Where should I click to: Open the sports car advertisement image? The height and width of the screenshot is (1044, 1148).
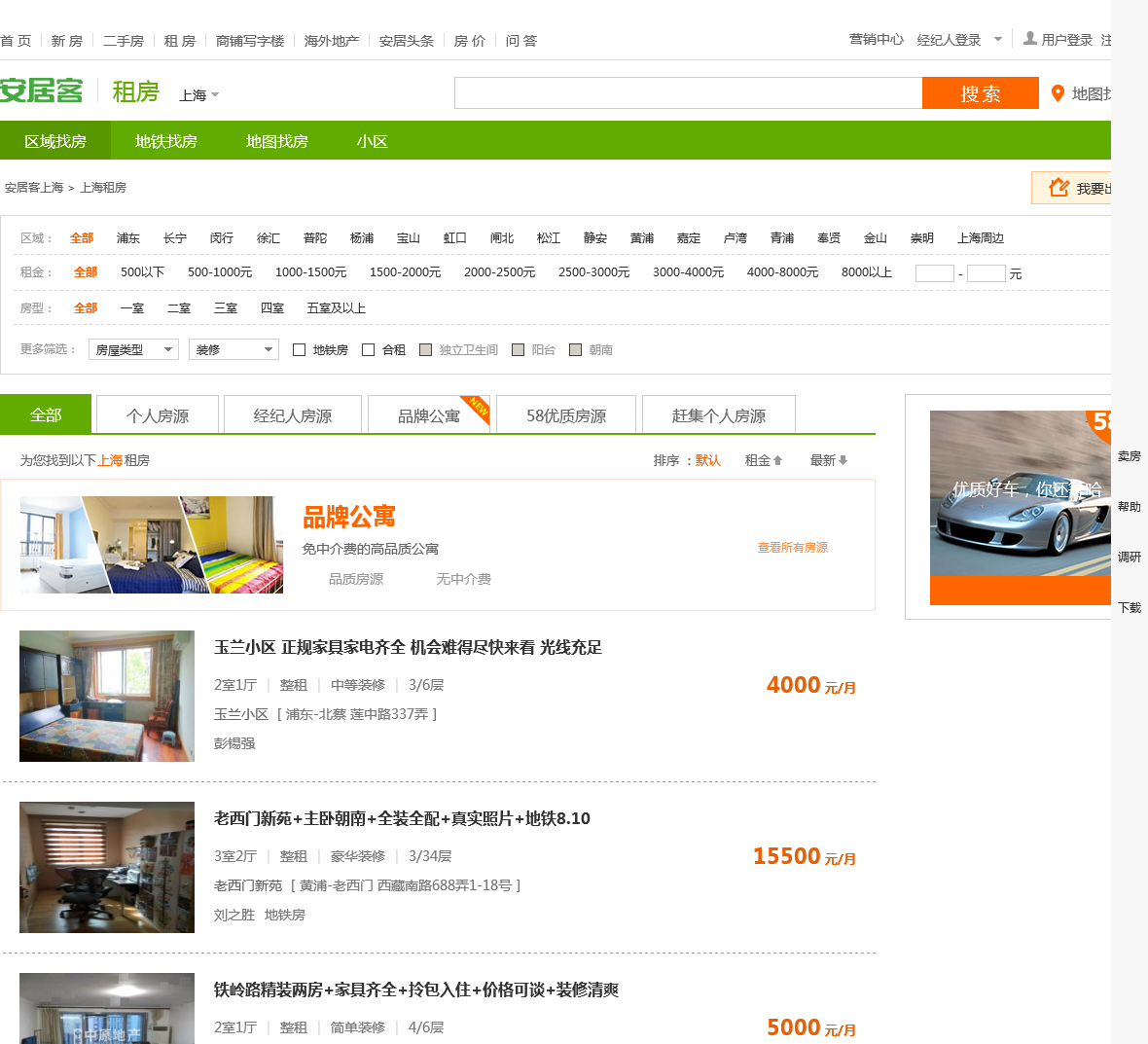click(1021, 507)
